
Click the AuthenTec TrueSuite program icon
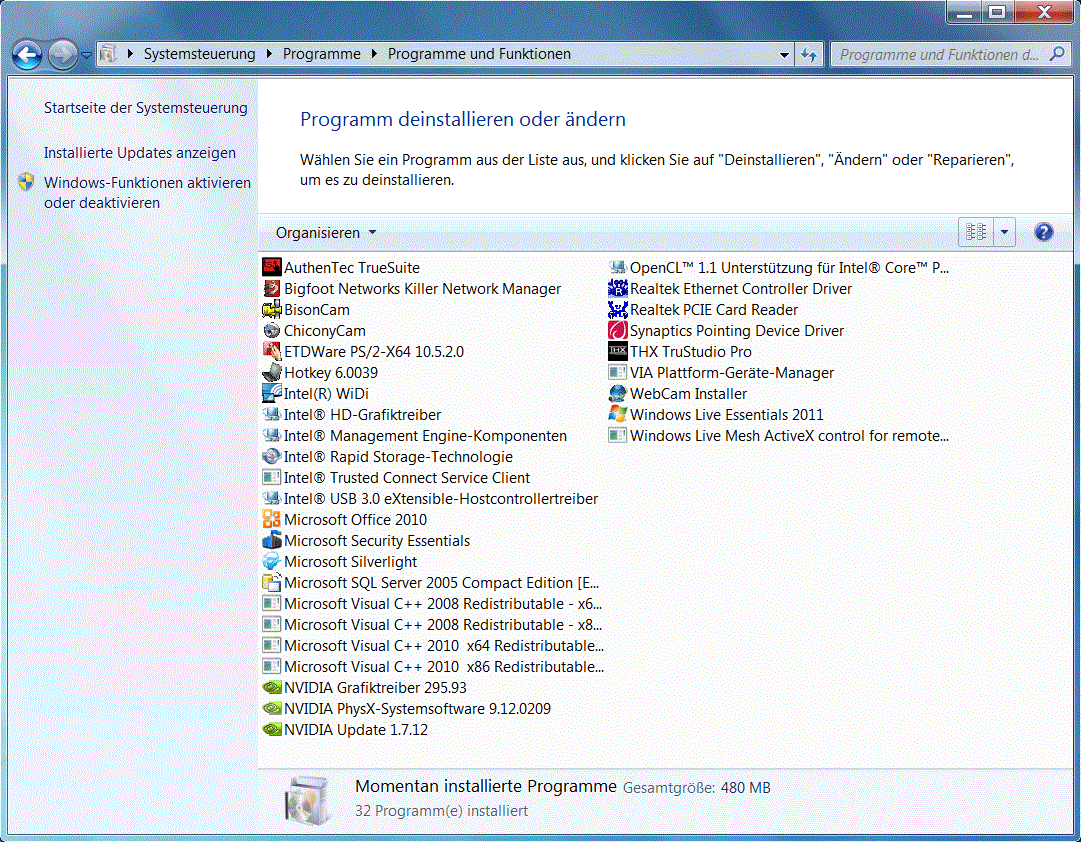pos(272,267)
